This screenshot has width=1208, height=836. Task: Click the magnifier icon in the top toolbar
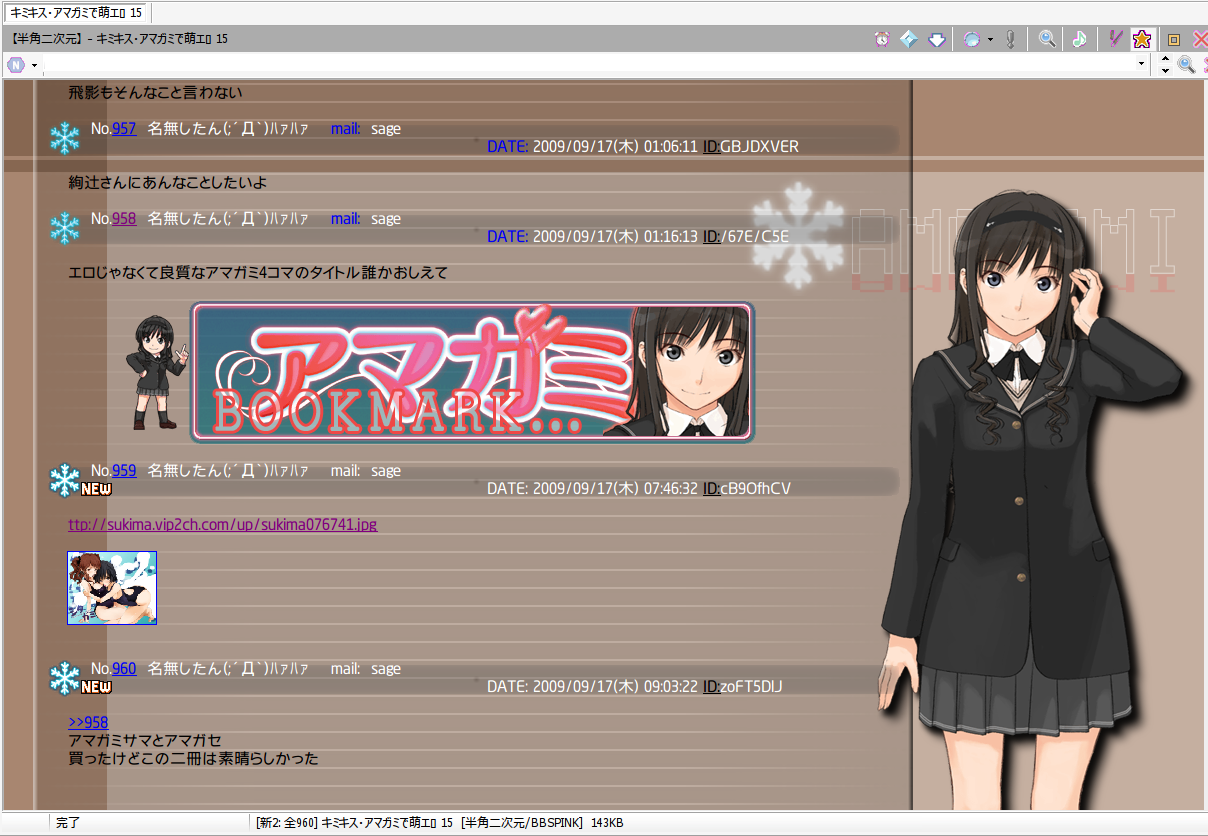pos(1047,39)
